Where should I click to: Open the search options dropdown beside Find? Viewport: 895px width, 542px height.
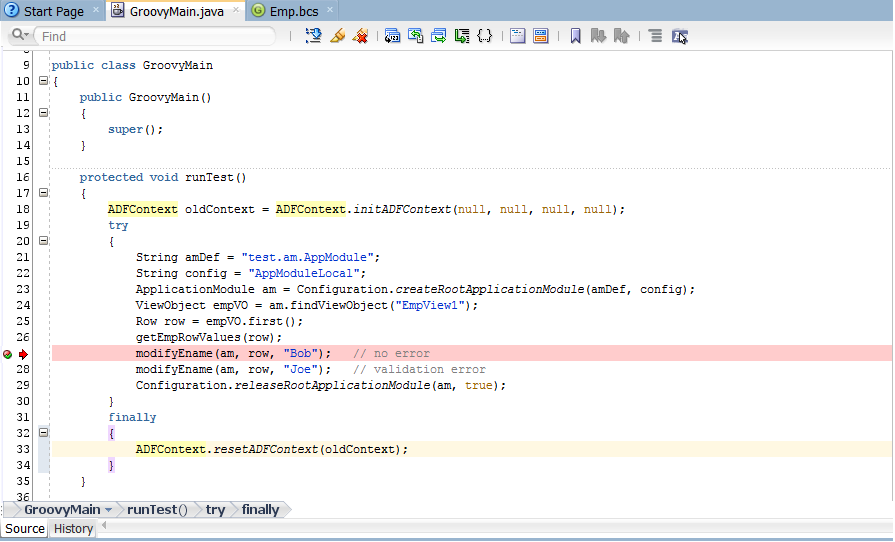click(21, 35)
